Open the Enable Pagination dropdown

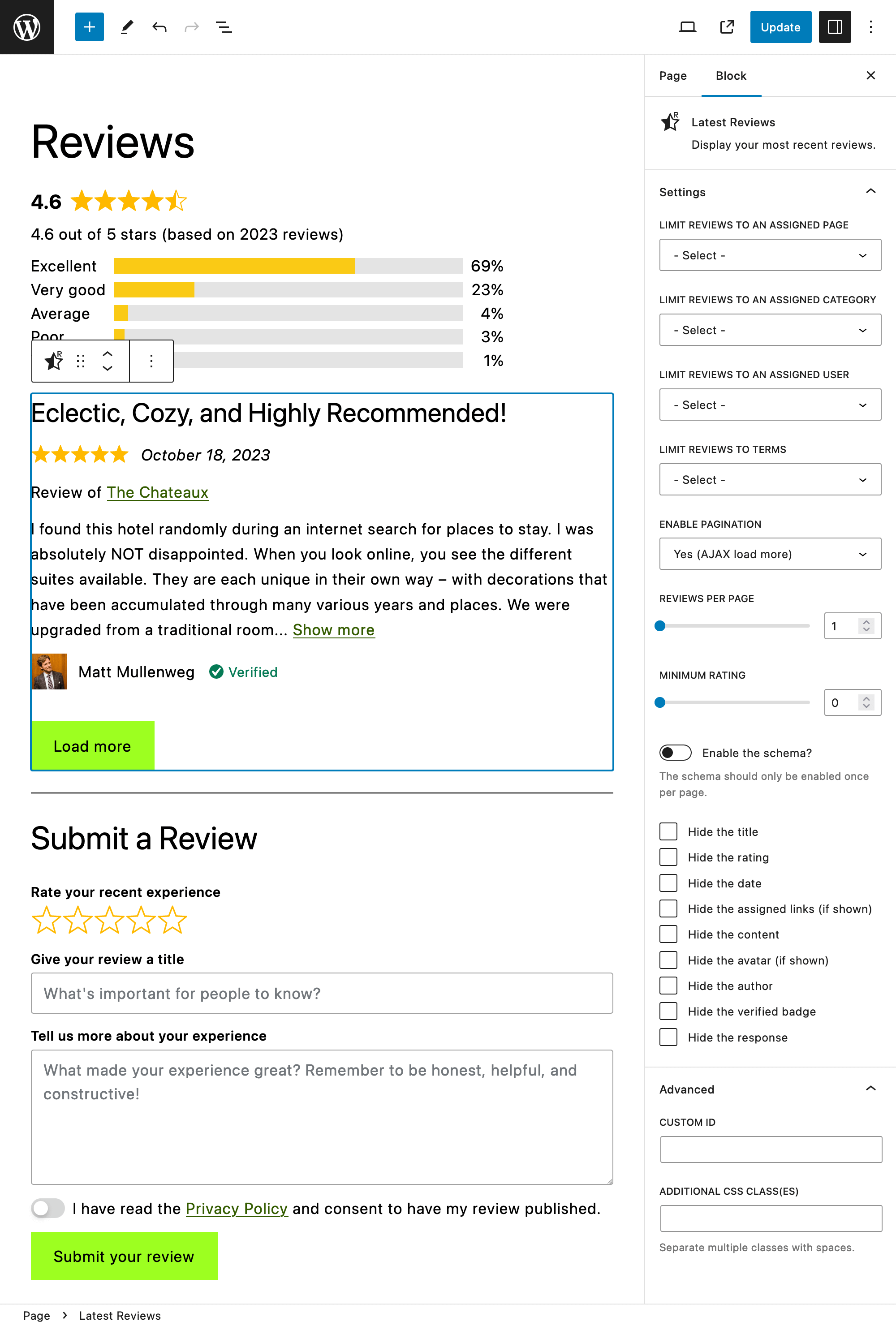[770, 553]
